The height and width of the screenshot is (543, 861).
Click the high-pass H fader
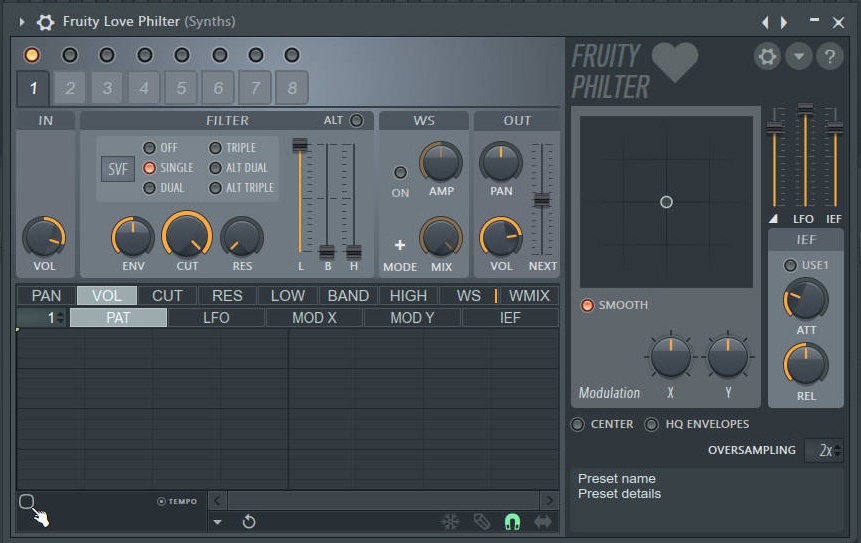click(354, 252)
